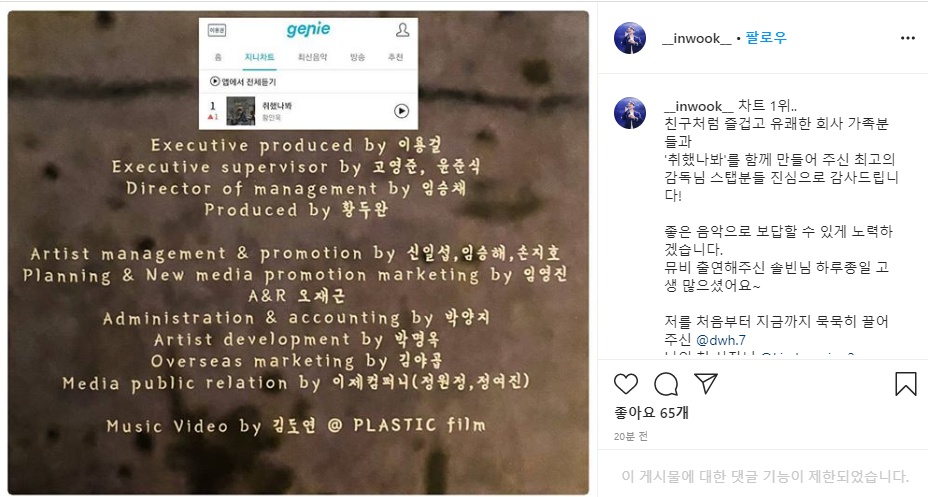View the 좋아요 65개 likes list
Screen dimensions: 928x497
point(651,412)
